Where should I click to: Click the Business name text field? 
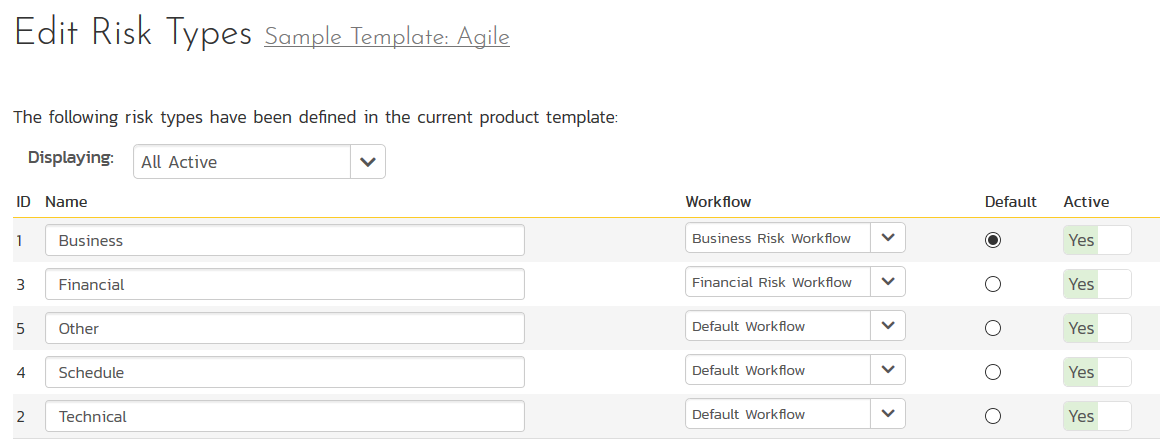(285, 240)
